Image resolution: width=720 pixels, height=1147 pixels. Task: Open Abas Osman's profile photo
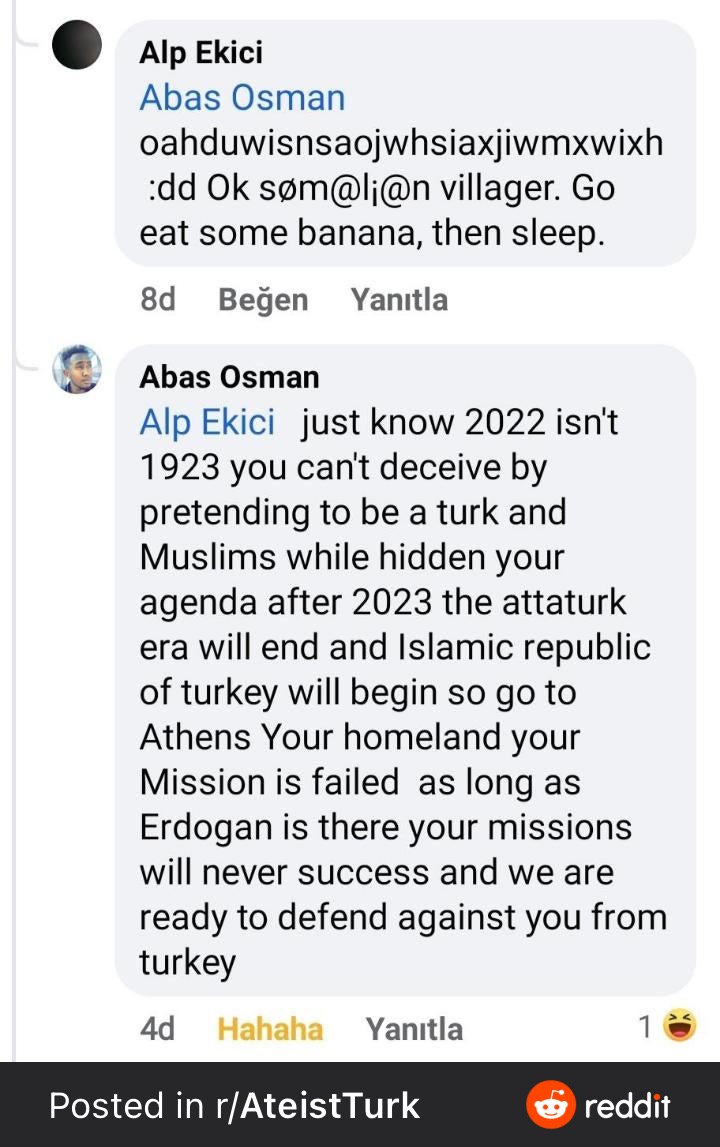click(x=77, y=369)
